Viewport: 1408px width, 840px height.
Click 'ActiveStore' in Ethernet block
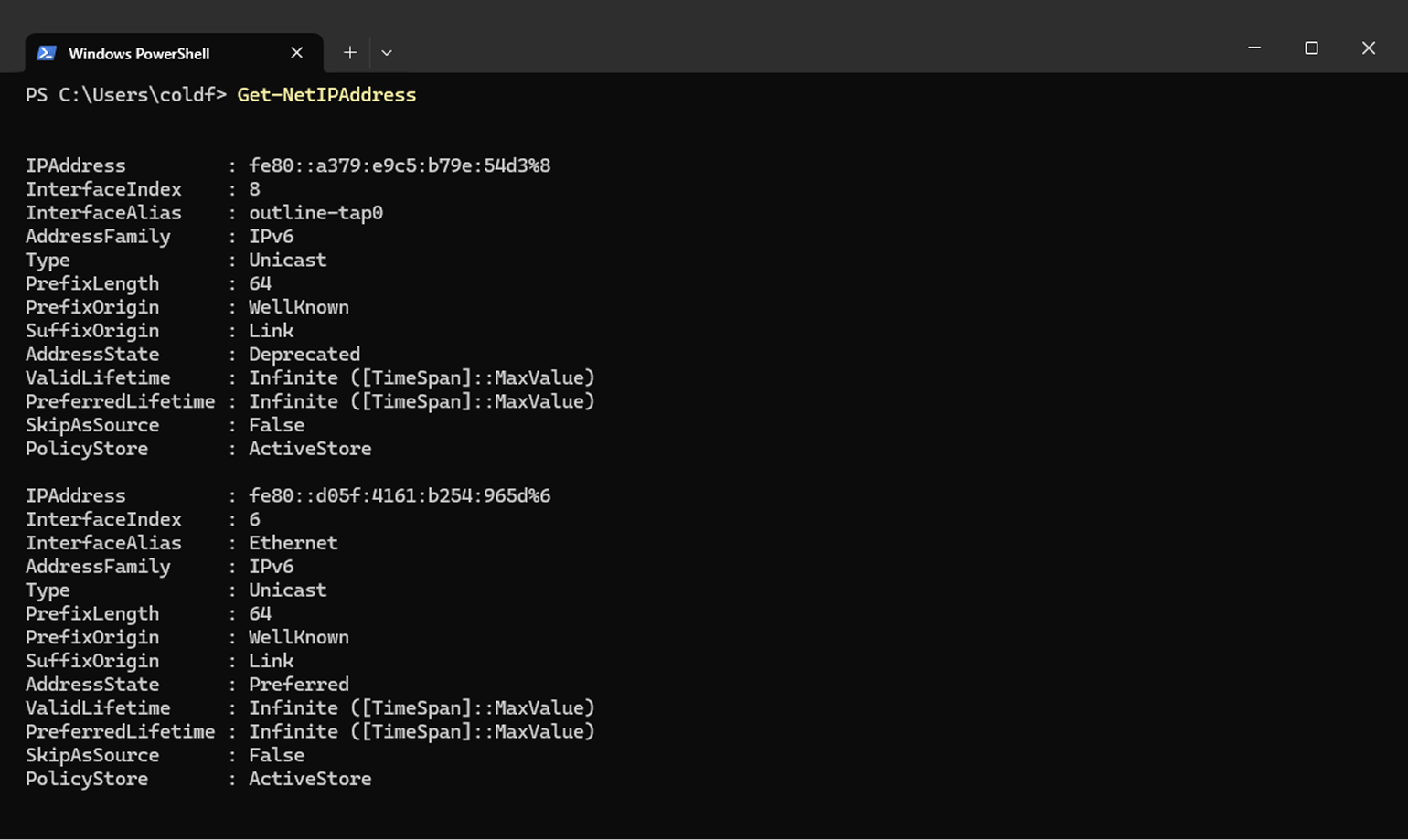[x=310, y=779]
